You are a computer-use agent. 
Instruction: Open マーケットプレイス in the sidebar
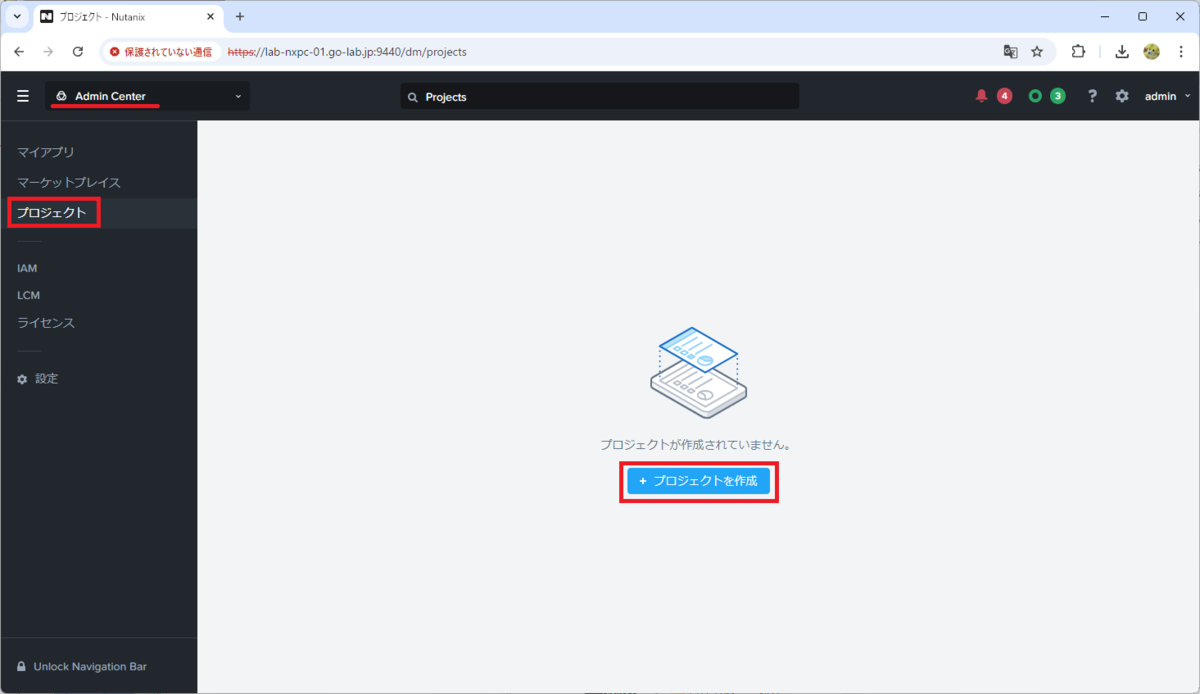[x=69, y=182]
